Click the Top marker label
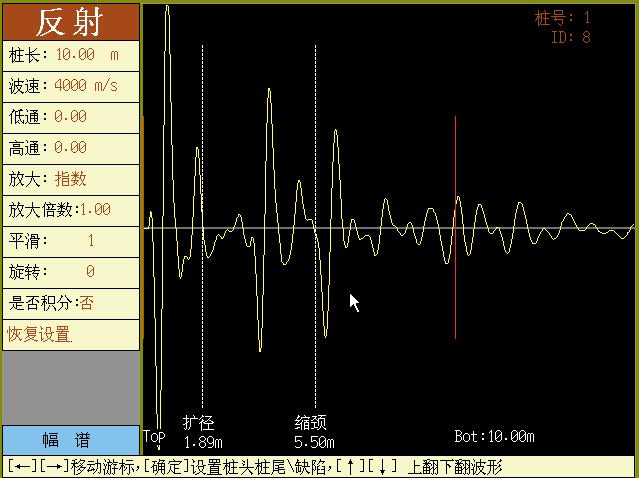 [154, 437]
